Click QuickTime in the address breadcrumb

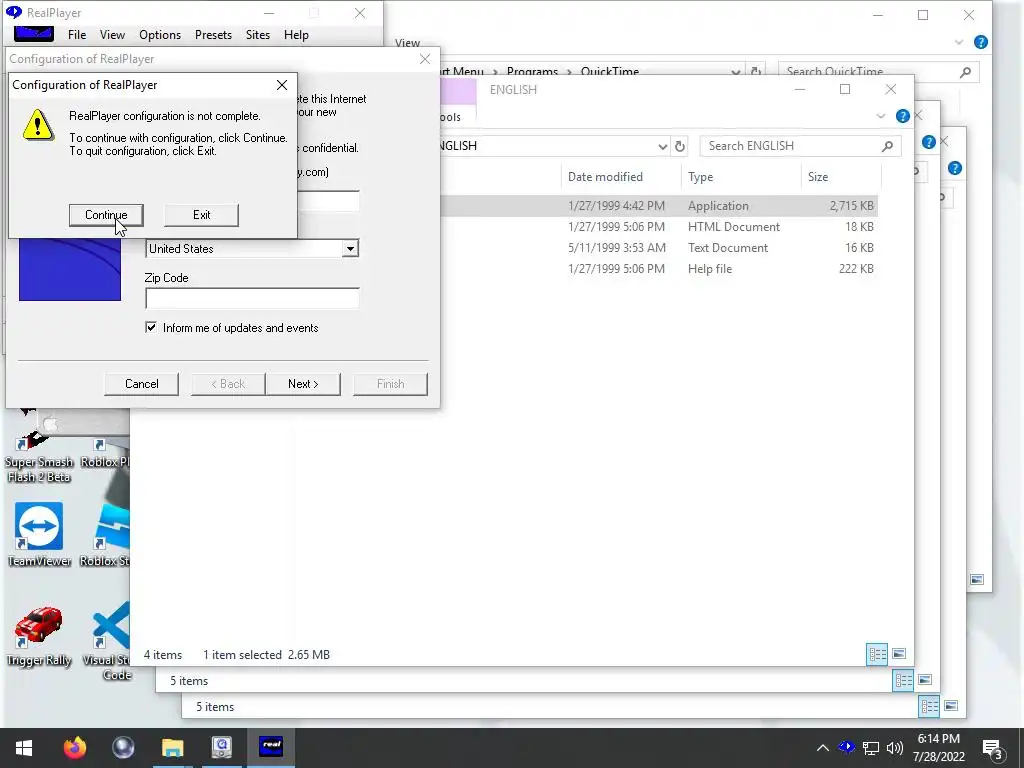[609, 71]
